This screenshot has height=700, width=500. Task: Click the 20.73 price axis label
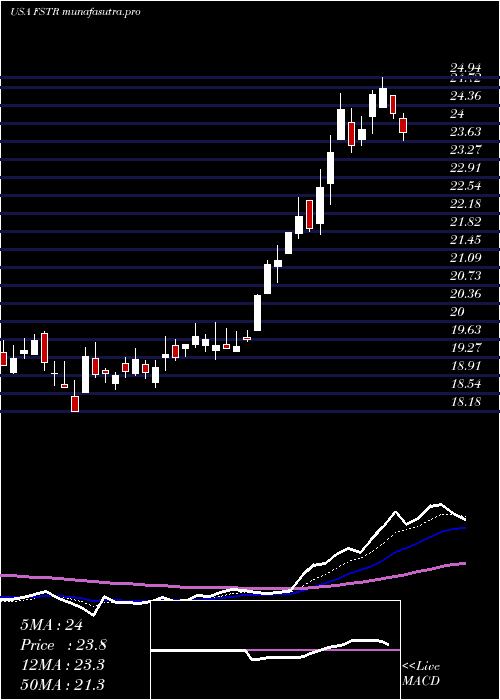(x=466, y=276)
